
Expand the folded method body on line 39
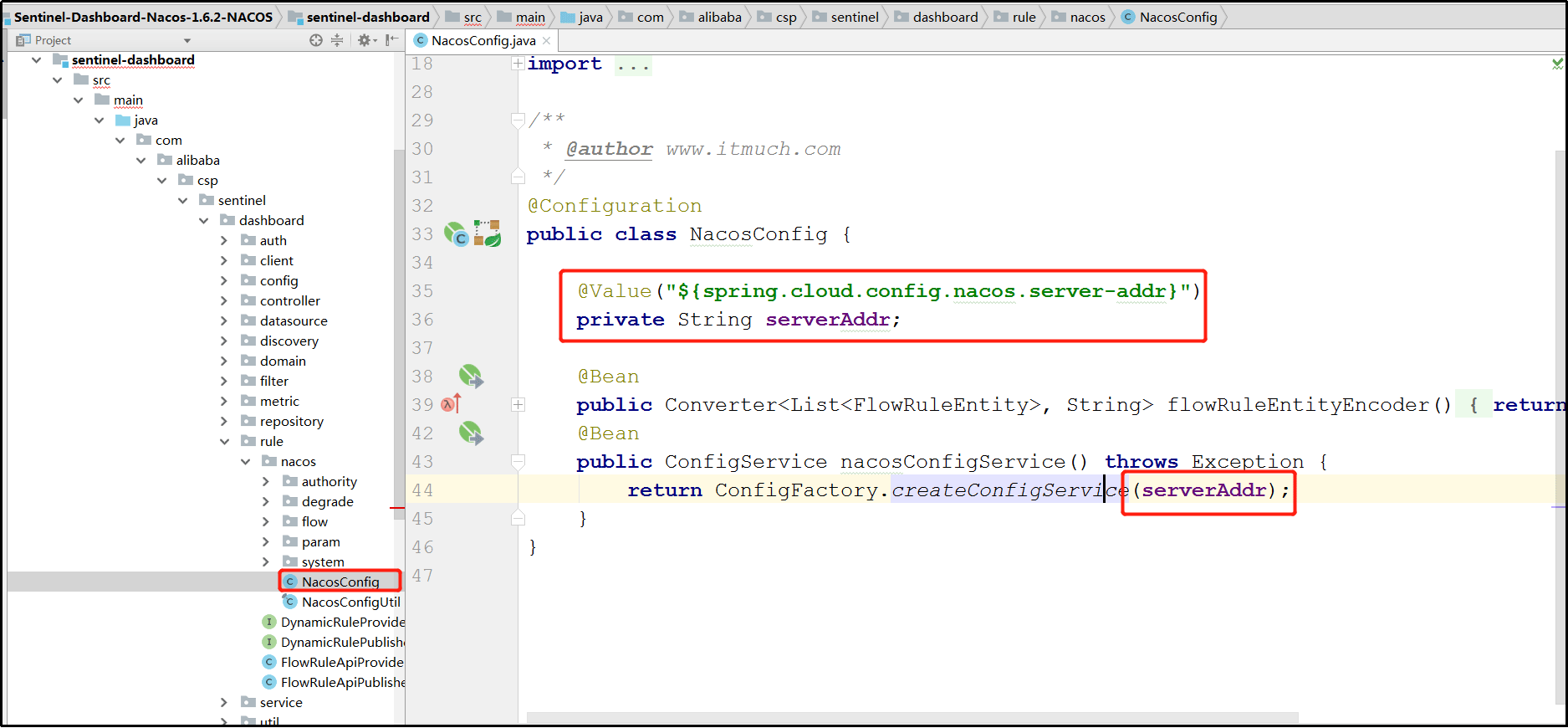coord(518,405)
